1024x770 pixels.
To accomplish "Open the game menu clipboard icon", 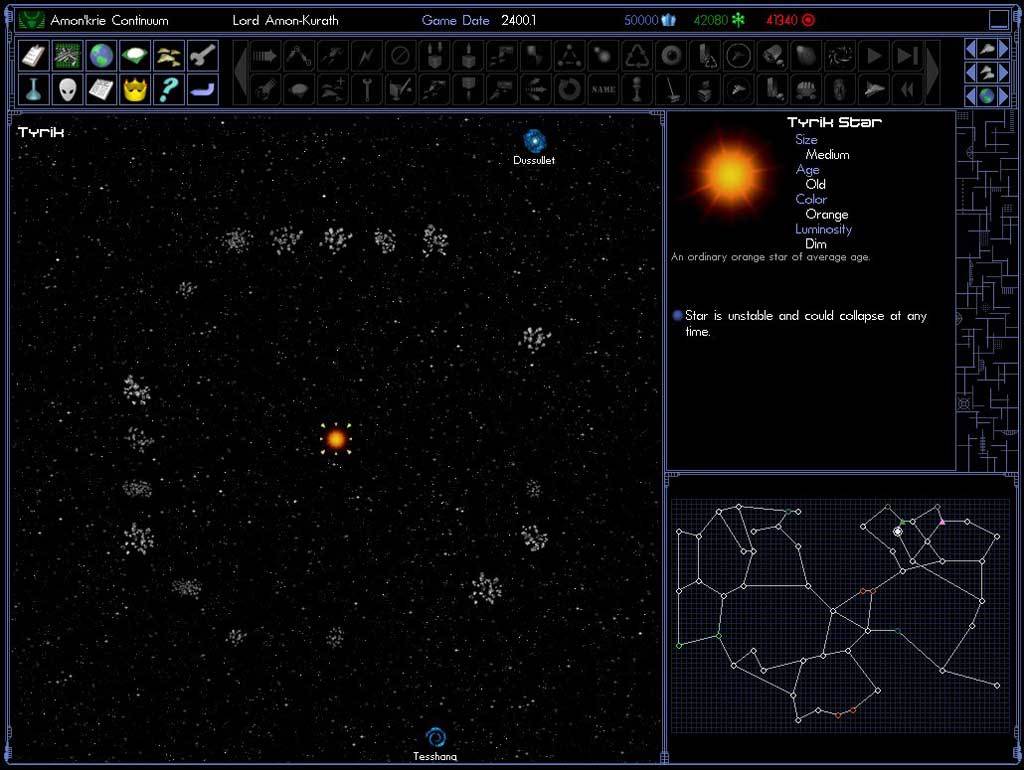I will pos(33,56).
